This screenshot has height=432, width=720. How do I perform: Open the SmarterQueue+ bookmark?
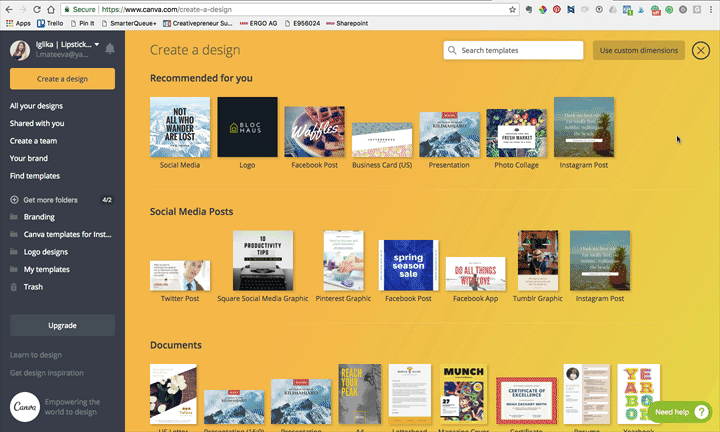click(x=129, y=23)
